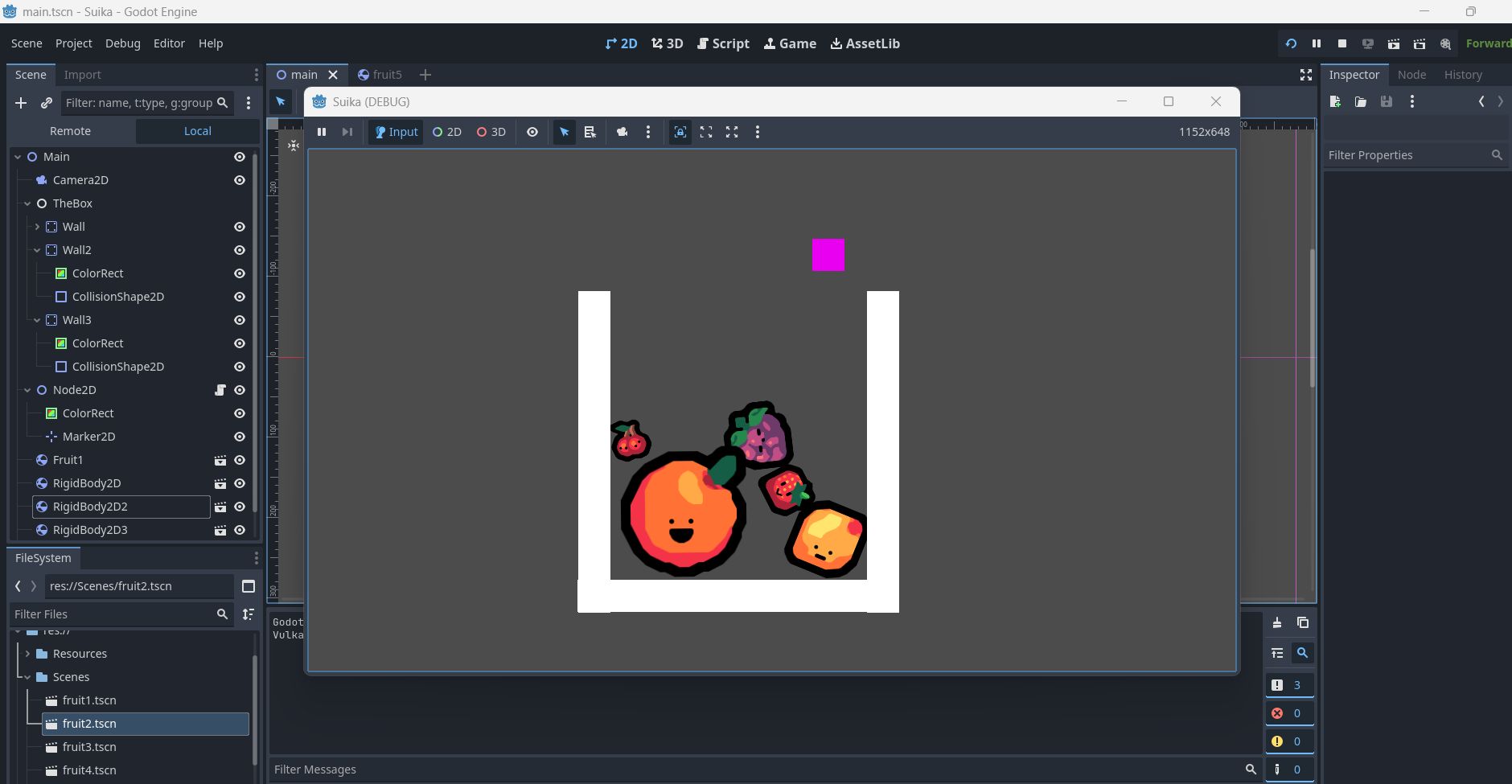The width and height of the screenshot is (1512, 784).
Task: Click the stretch-to-fit icon in the game toolbar
Action: click(x=732, y=132)
